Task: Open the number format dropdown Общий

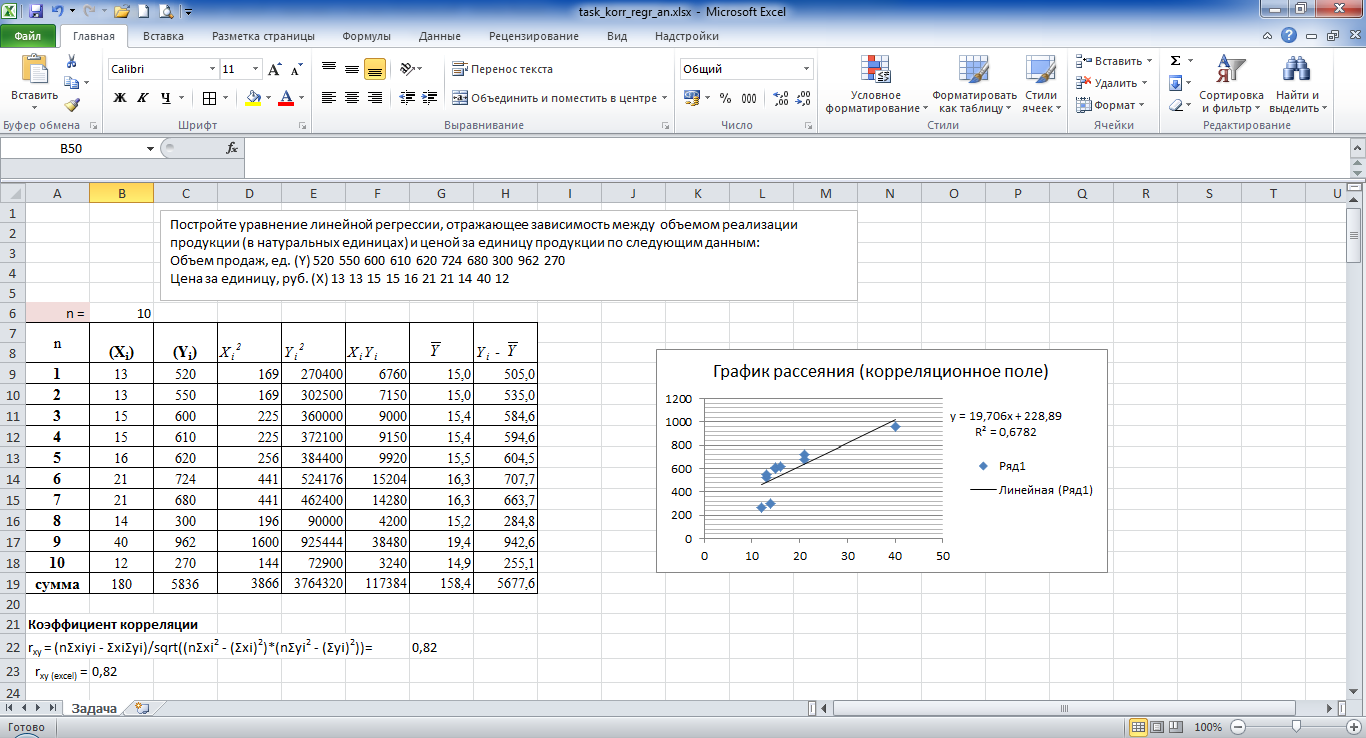Action: coord(806,69)
